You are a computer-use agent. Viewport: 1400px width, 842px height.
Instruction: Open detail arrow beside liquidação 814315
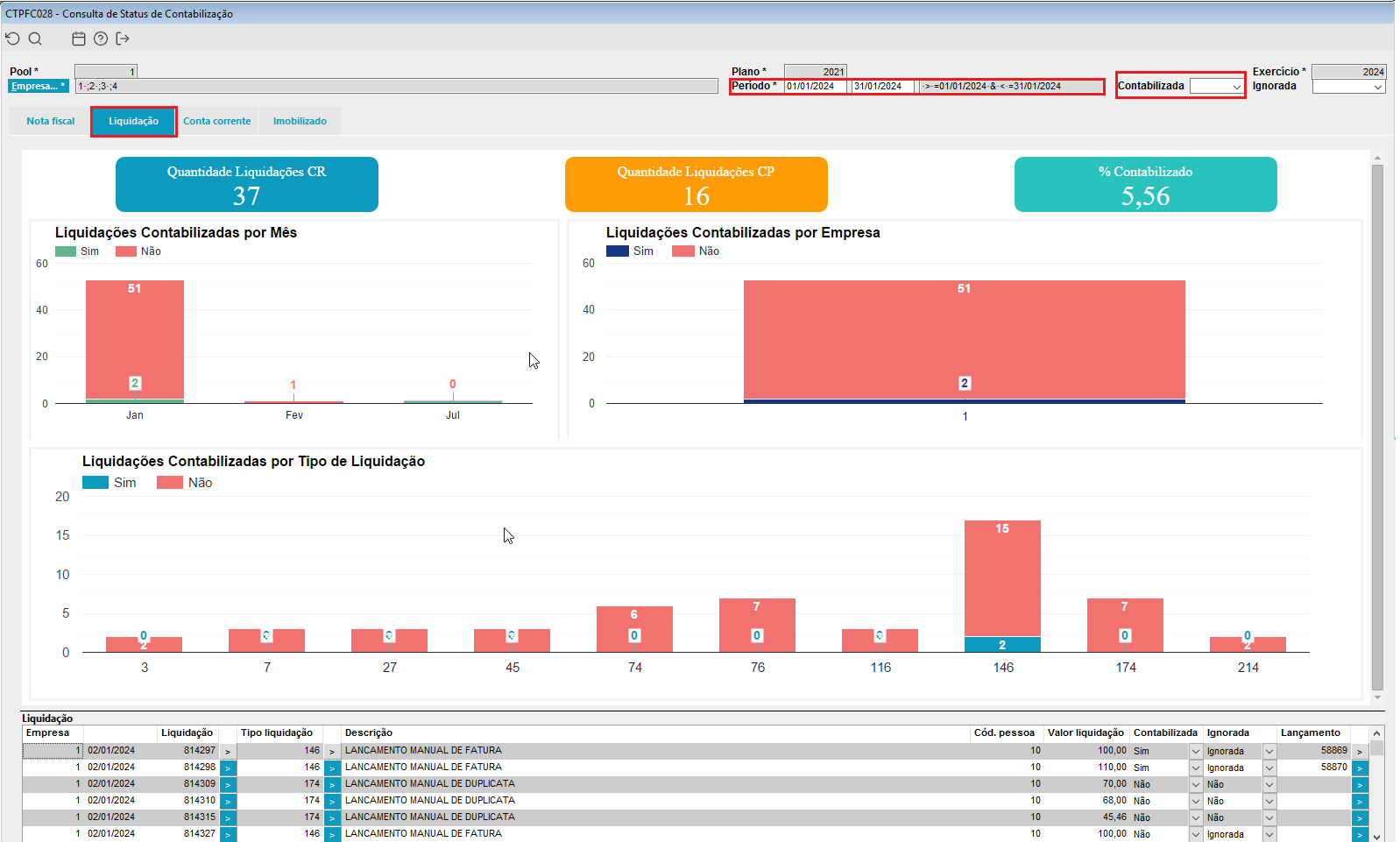(x=228, y=817)
